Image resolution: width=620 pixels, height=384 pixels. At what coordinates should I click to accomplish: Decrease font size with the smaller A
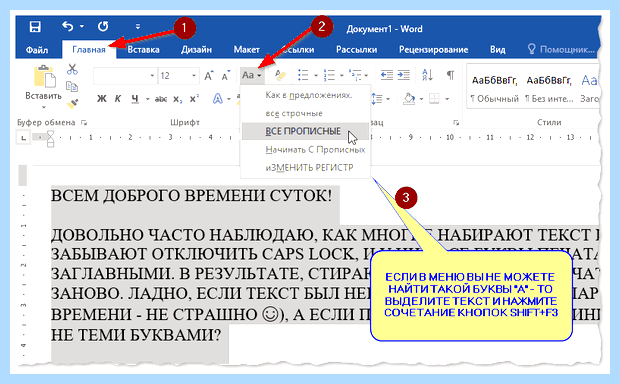(225, 76)
